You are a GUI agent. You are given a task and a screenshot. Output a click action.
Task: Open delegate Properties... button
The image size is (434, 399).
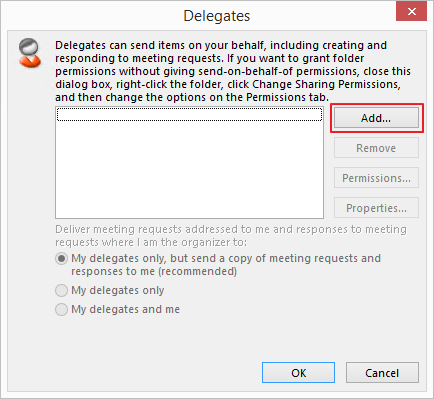(376, 208)
